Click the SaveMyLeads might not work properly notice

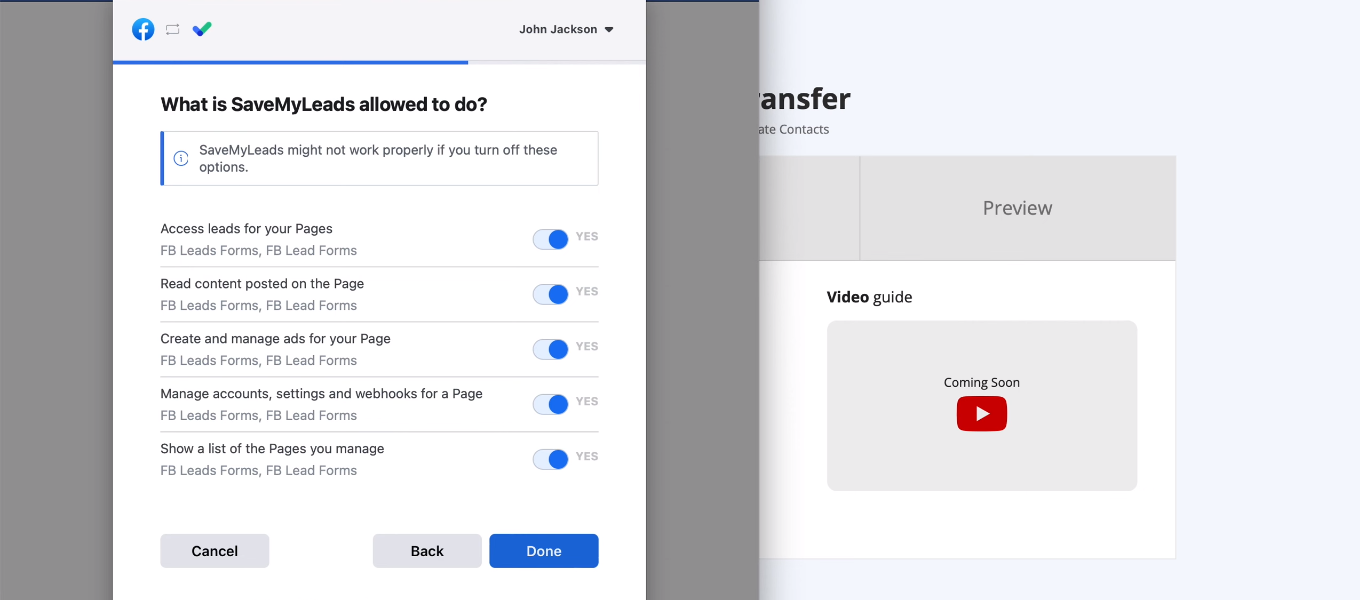click(380, 158)
